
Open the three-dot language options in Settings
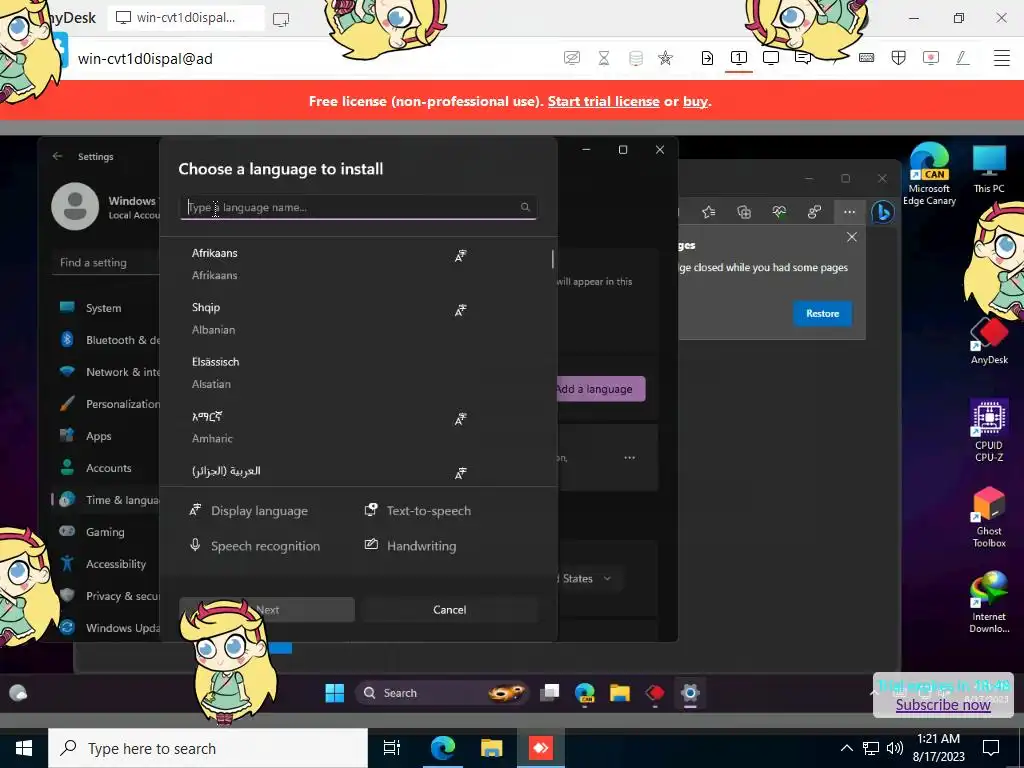[630, 457]
